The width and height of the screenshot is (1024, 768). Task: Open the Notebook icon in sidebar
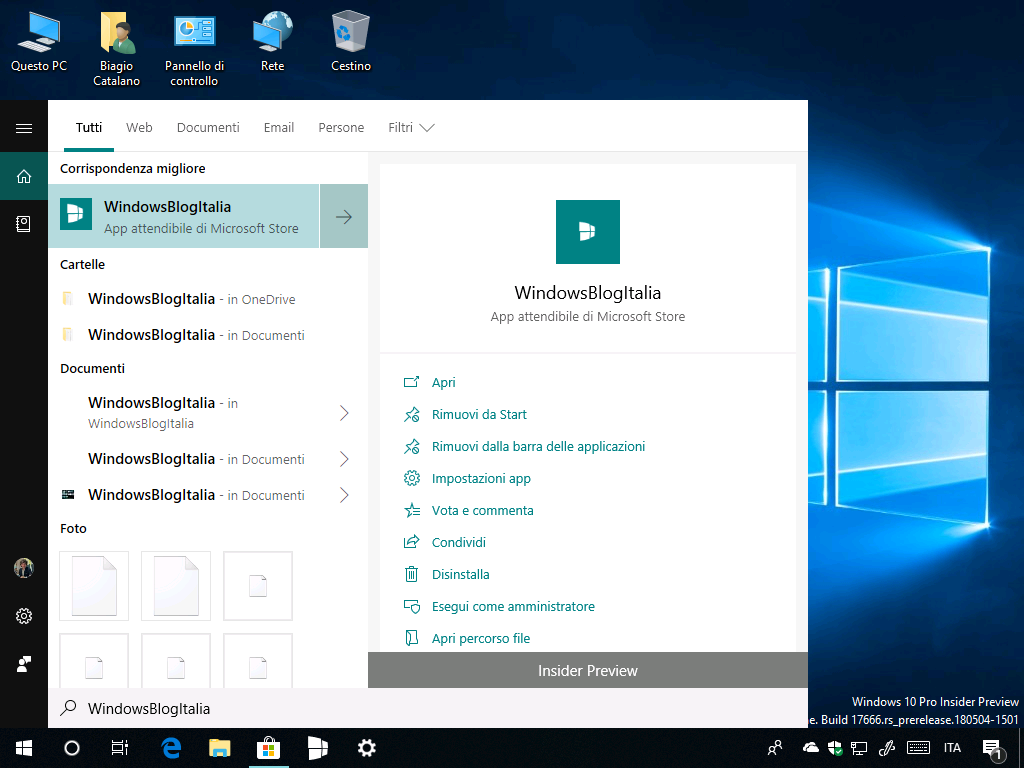coord(24,224)
